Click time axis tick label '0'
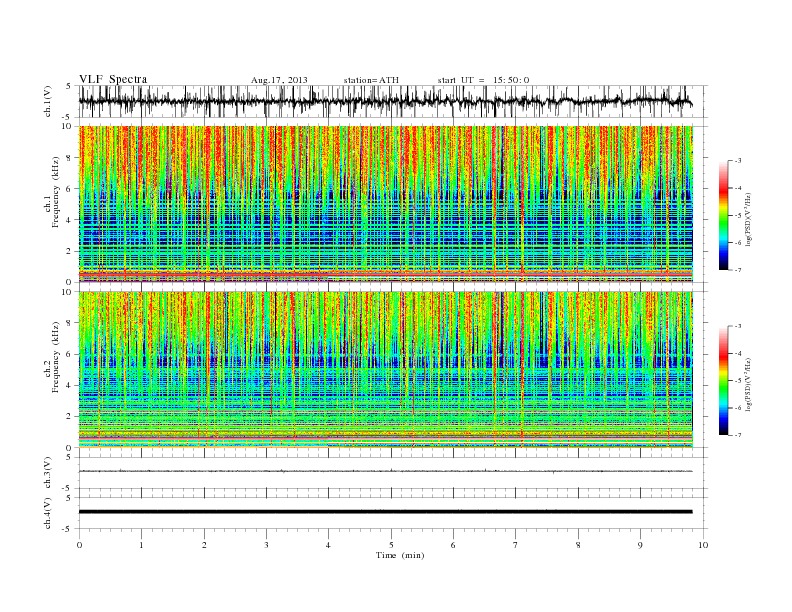The height and width of the screenshot is (612, 792). pos(79,545)
